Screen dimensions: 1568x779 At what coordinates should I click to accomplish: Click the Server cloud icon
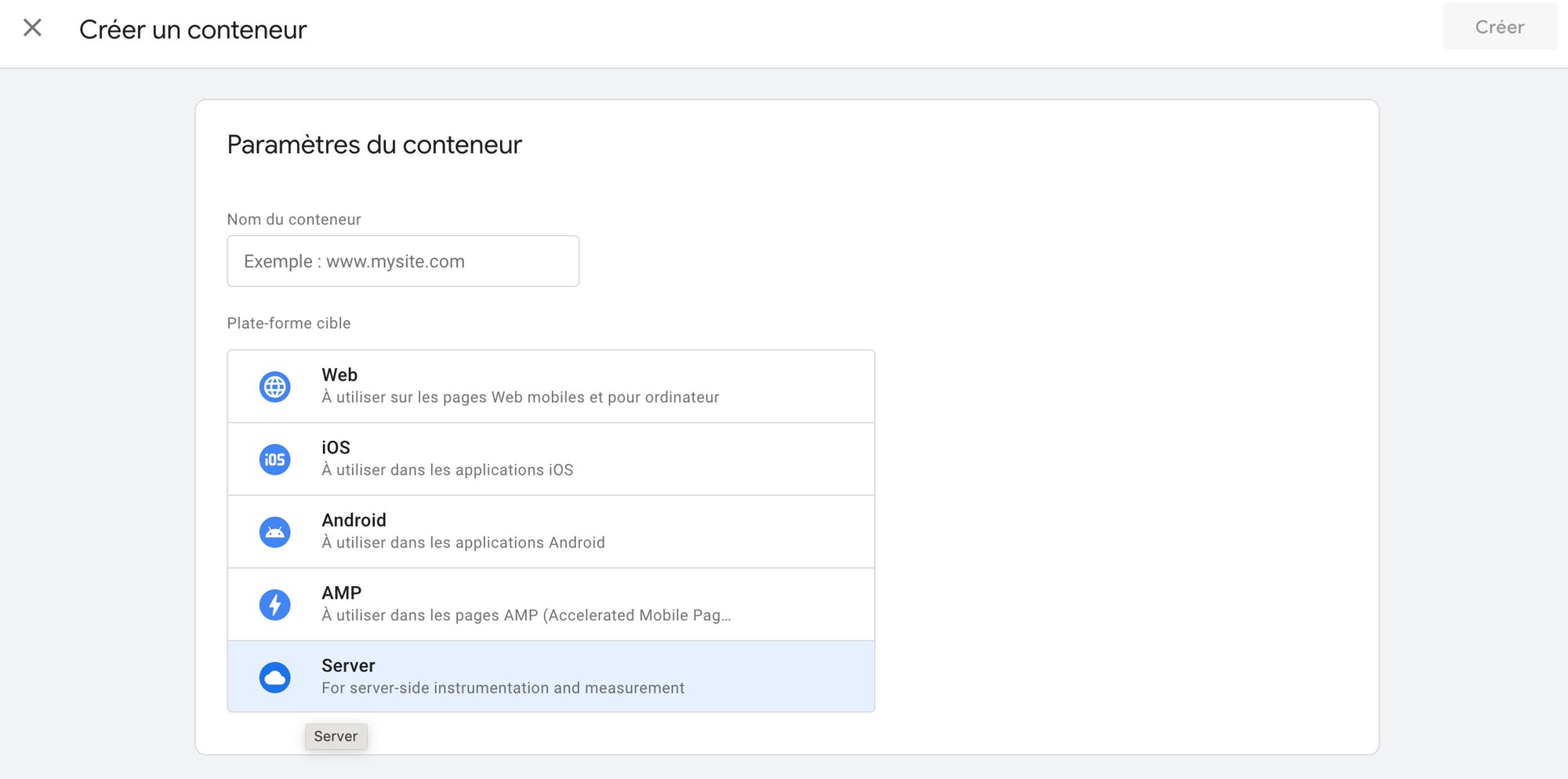click(x=275, y=677)
